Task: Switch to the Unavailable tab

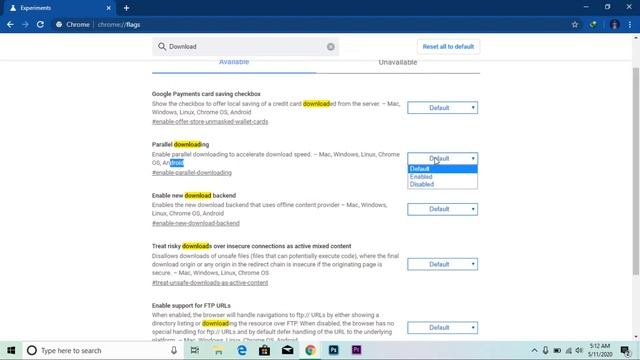Action: (x=398, y=62)
